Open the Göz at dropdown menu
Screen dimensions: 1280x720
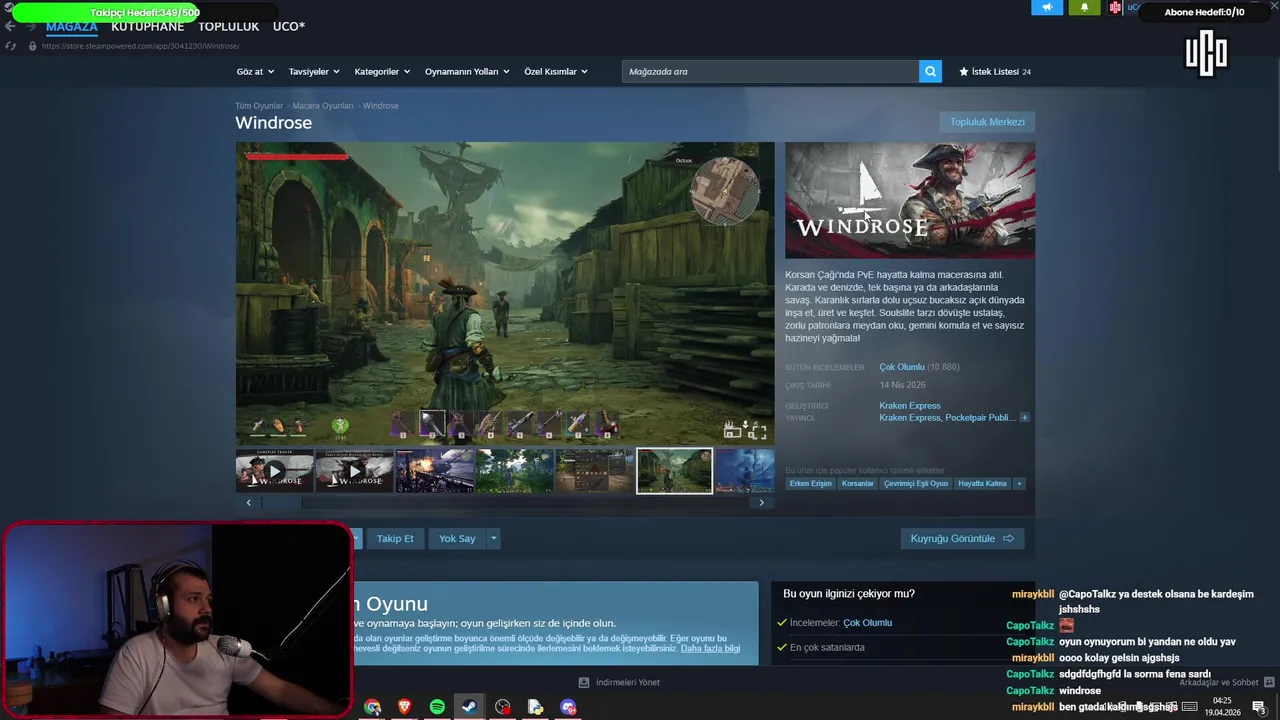pos(255,72)
